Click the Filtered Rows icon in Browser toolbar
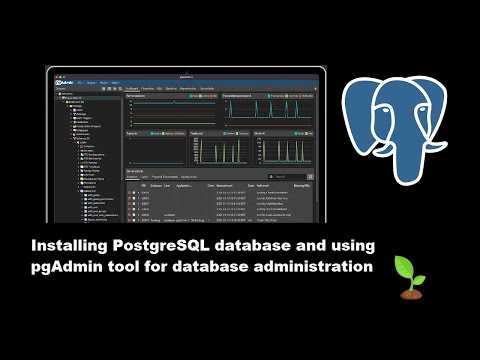Screen dimensions: 480x360 click(x=115, y=89)
